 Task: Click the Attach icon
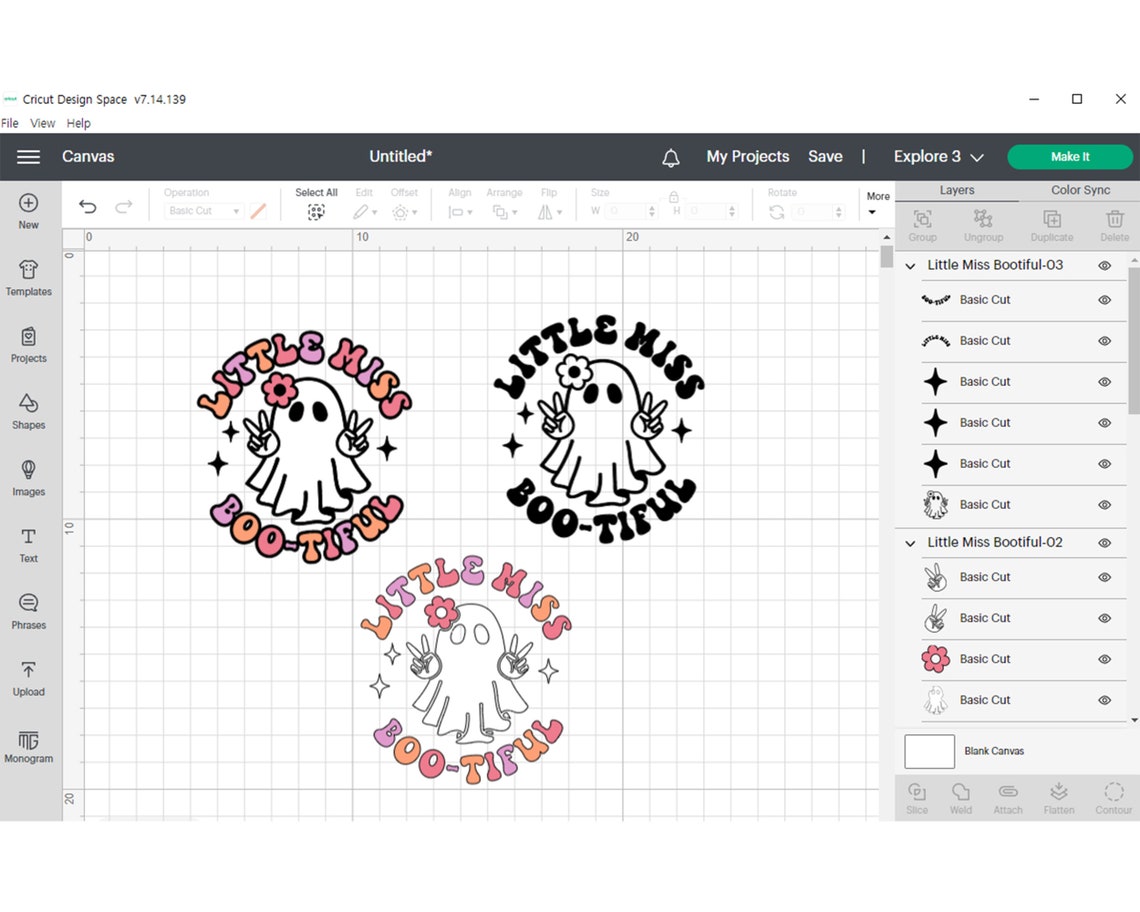click(x=1007, y=796)
